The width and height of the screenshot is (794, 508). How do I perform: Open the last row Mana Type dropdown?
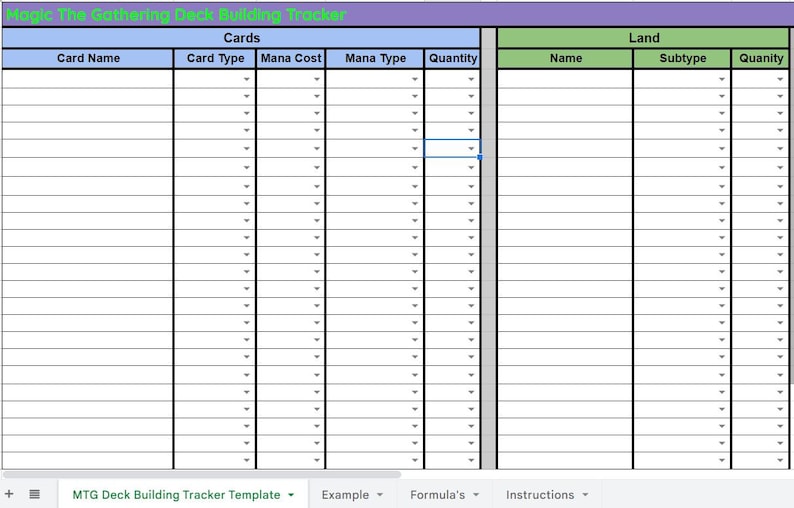[x=415, y=460]
